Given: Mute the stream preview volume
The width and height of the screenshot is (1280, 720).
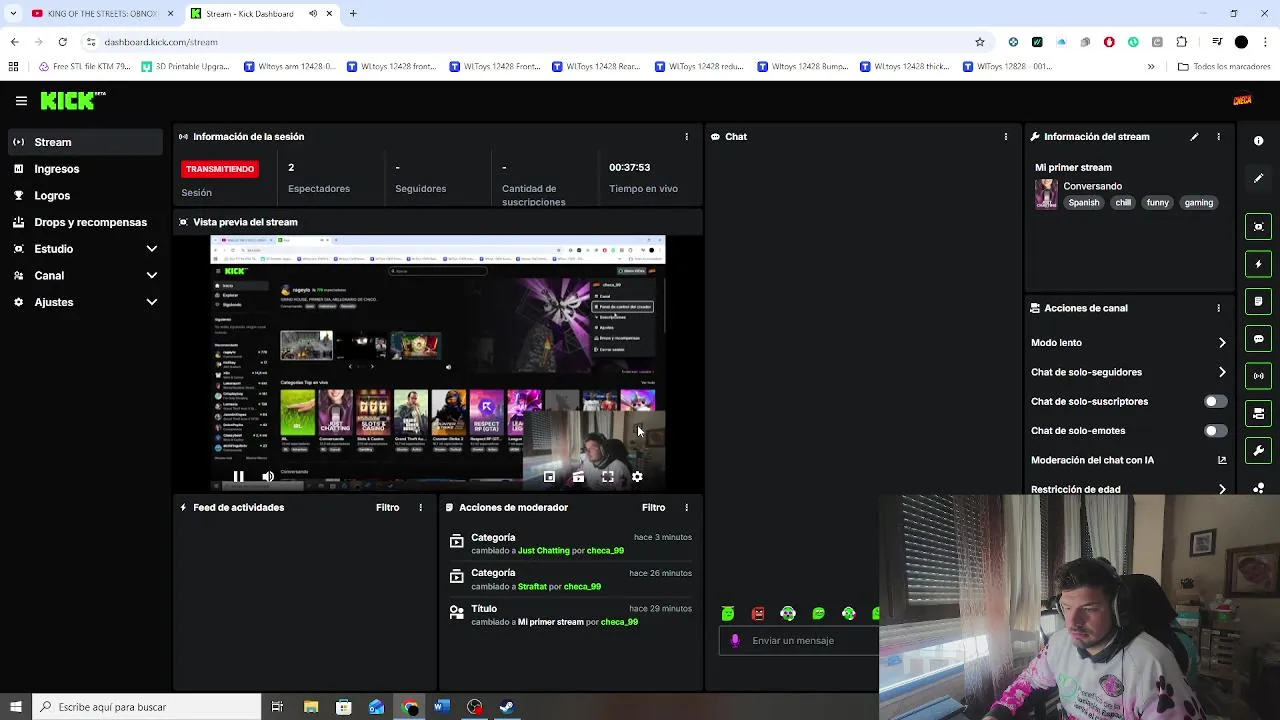Looking at the screenshot, I should [268, 477].
